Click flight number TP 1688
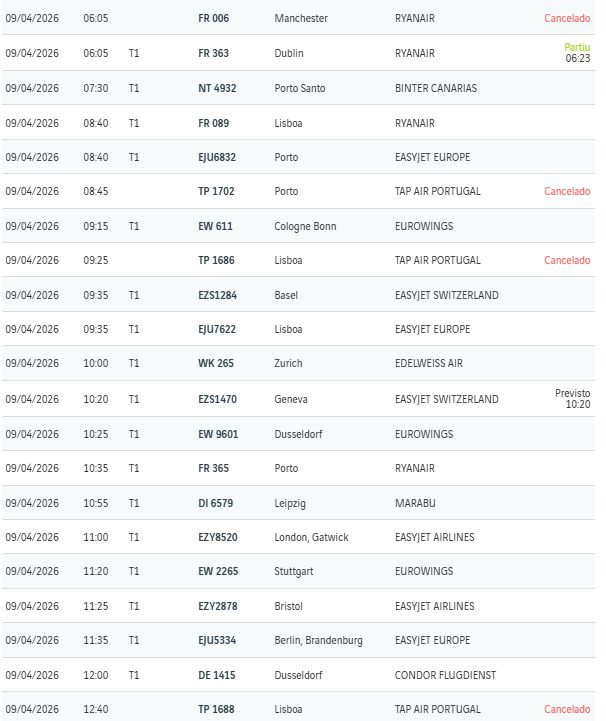This screenshot has height=721, width=606. (216, 709)
